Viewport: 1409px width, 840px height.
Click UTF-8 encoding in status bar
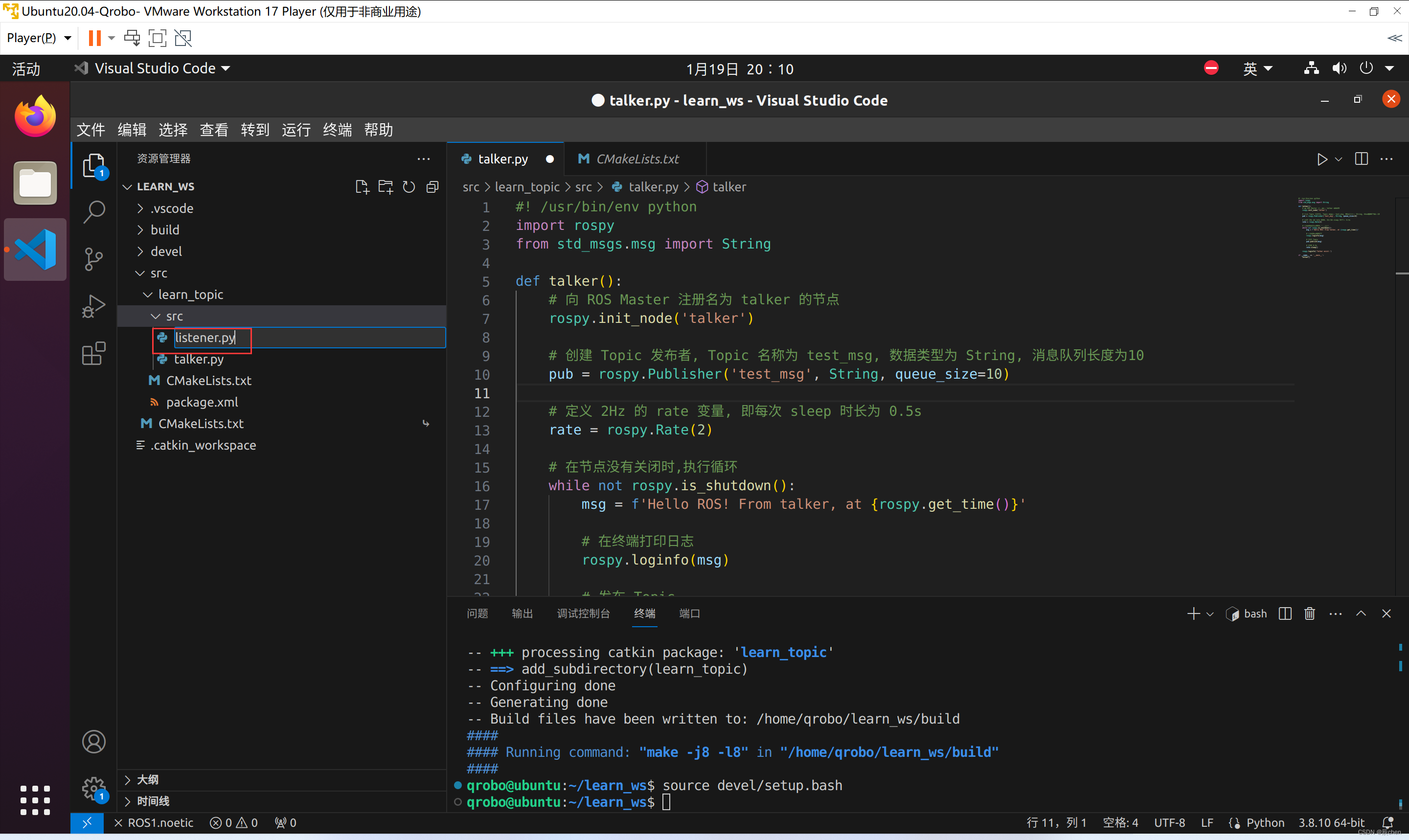coord(1169,822)
